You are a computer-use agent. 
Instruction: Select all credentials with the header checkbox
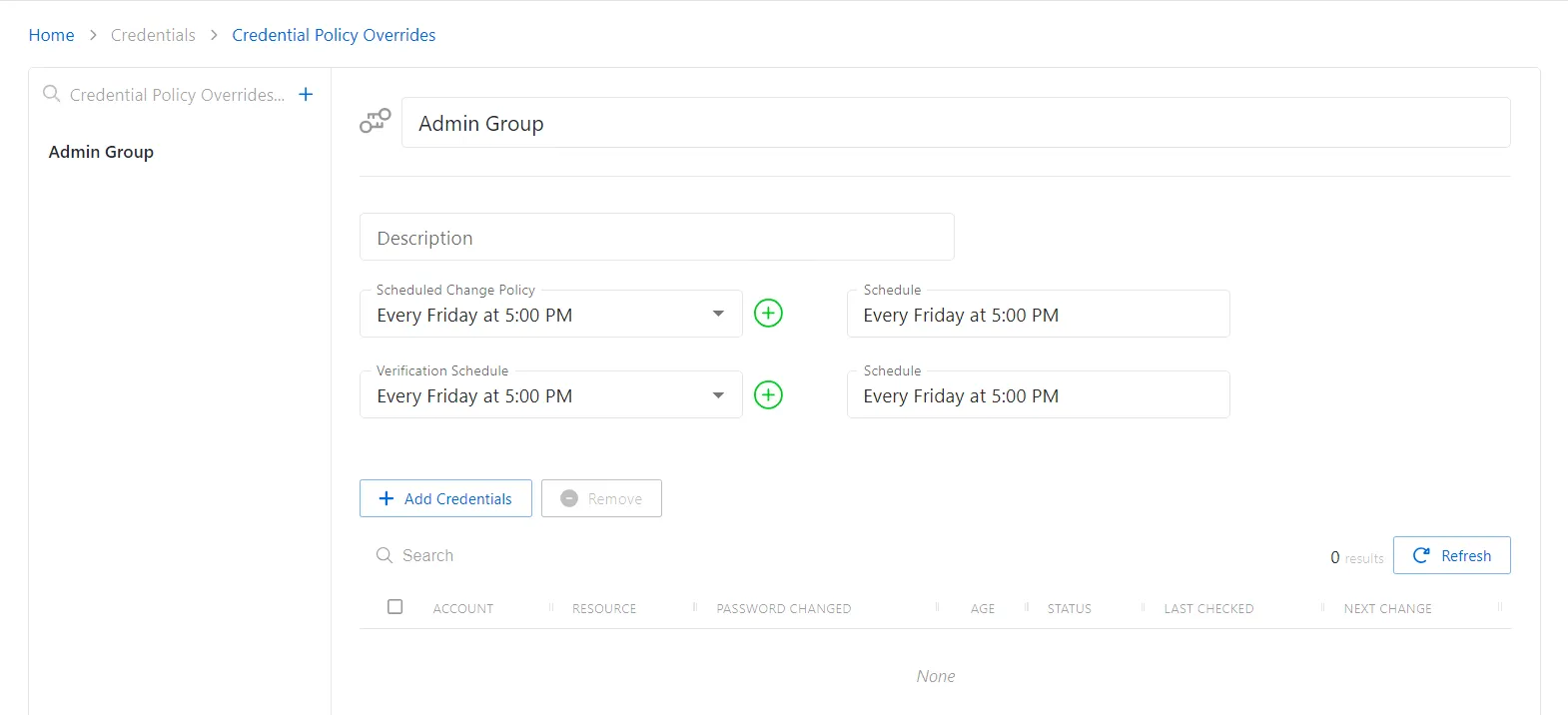(395, 606)
